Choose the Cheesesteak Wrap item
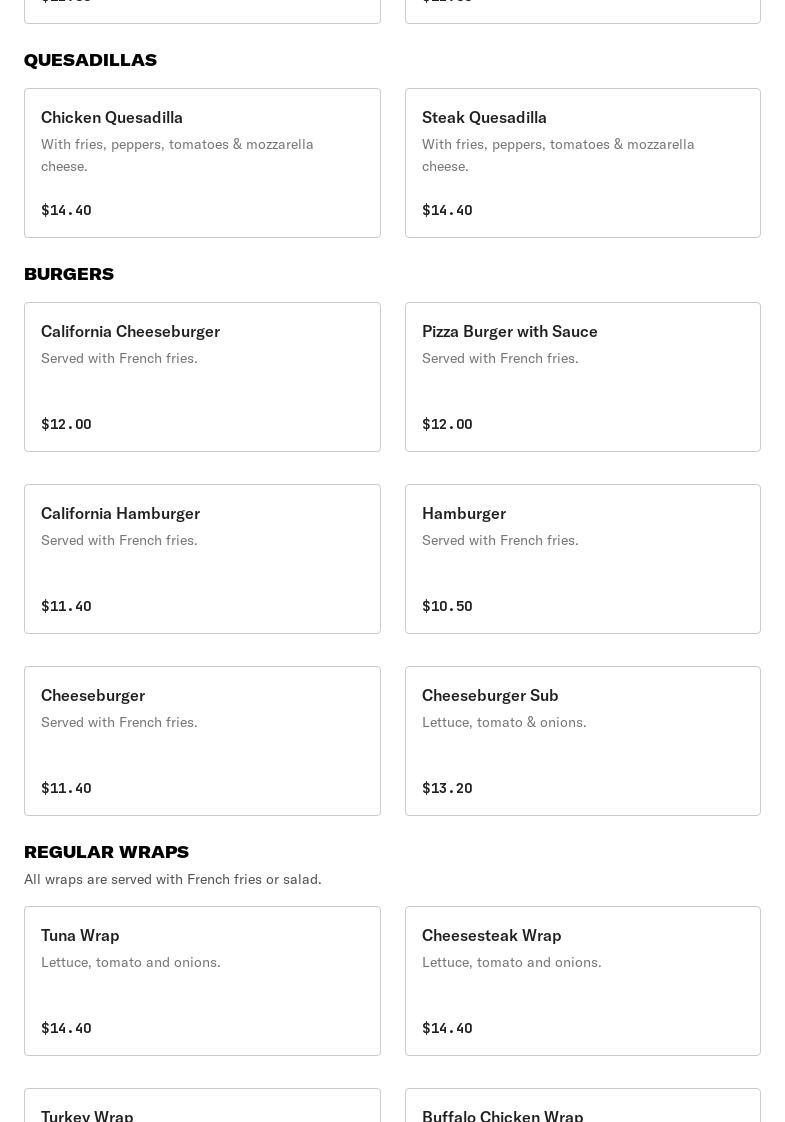The width and height of the screenshot is (785, 1122). [582, 981]
